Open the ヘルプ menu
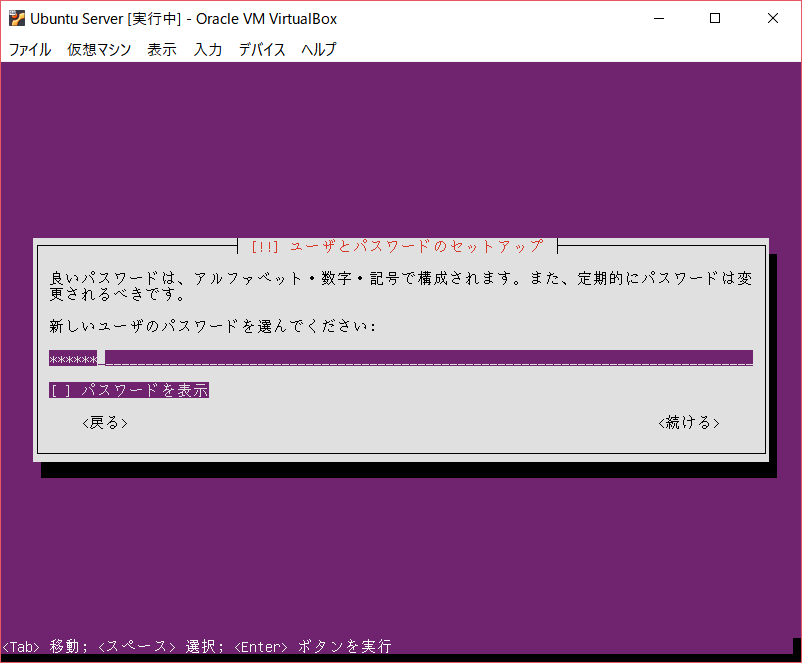The width and height of the screenshot is (802, 663). coord(317,49)
